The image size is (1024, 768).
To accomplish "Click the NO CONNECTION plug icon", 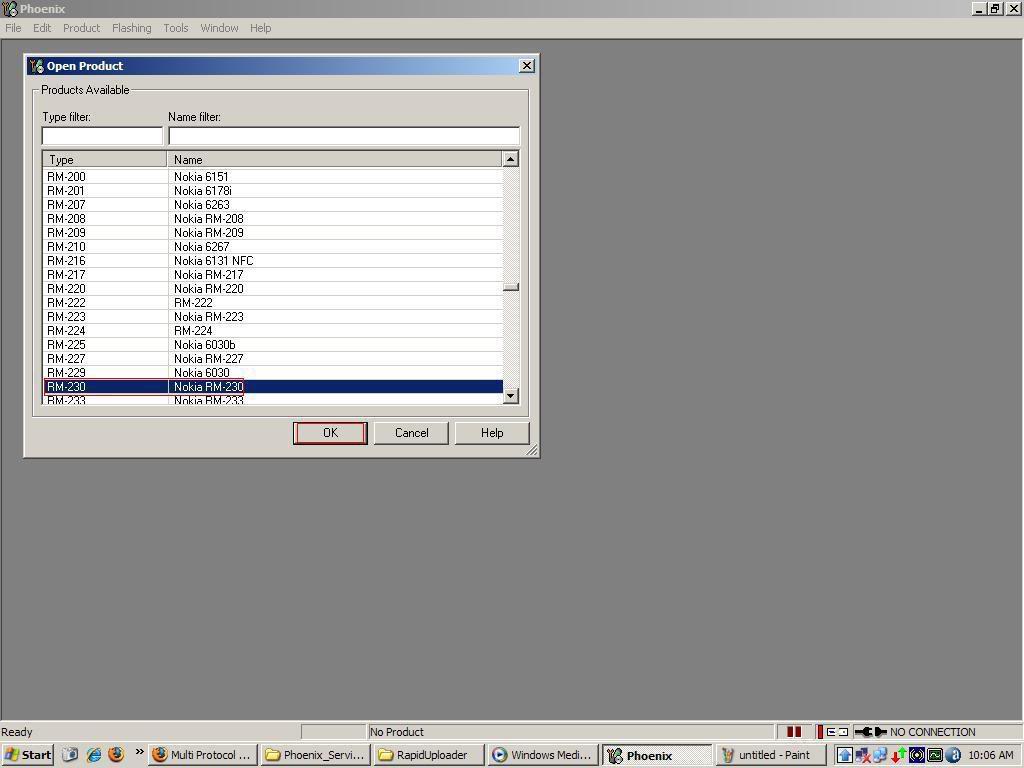I will [871, 732].
